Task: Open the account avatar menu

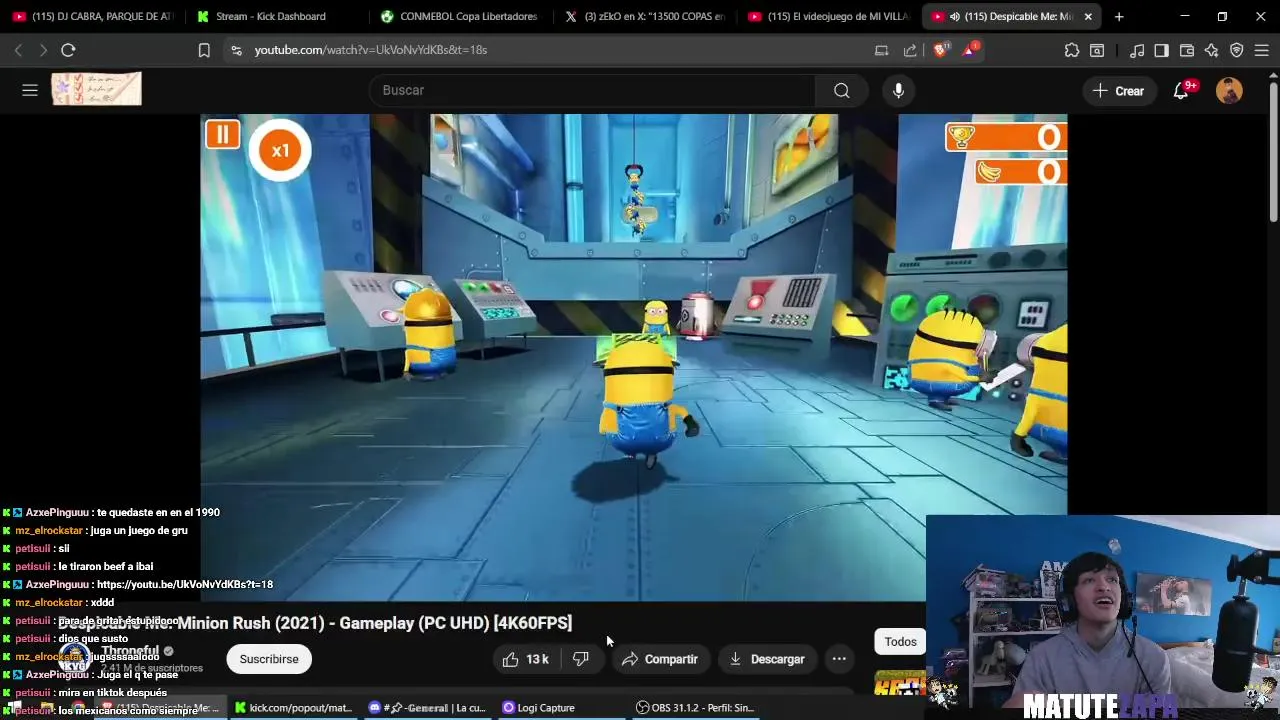Action: (1229, 90)
